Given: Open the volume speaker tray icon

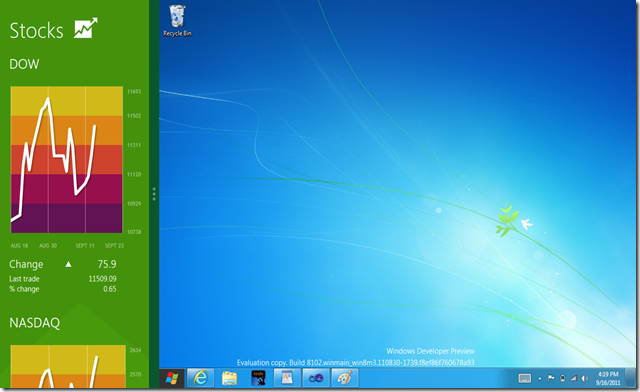Looking at the screenshot, I should pos(584,379).
